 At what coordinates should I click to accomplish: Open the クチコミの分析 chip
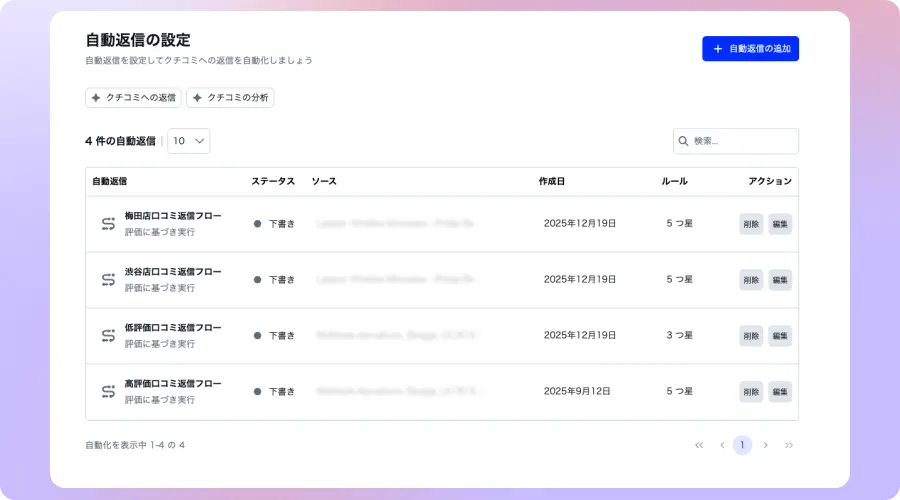230,98
